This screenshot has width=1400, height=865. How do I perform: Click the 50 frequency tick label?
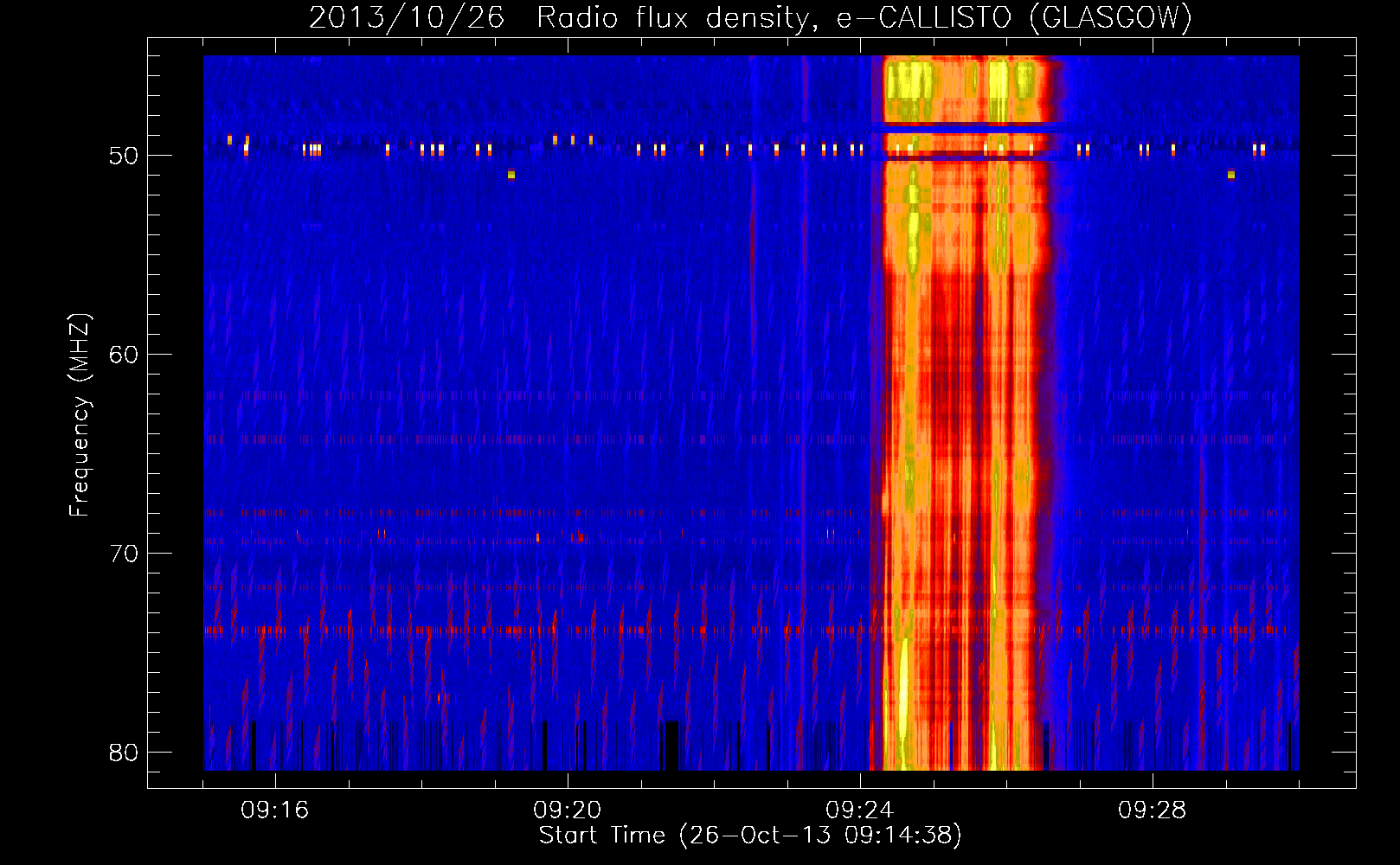124,156
